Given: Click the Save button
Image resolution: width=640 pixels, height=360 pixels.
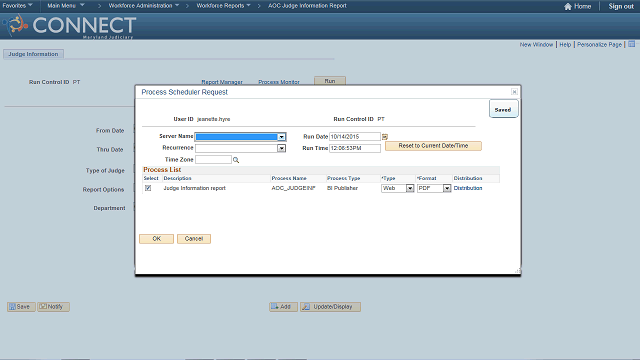Looking at the screenshot, I should pos(21,307).
